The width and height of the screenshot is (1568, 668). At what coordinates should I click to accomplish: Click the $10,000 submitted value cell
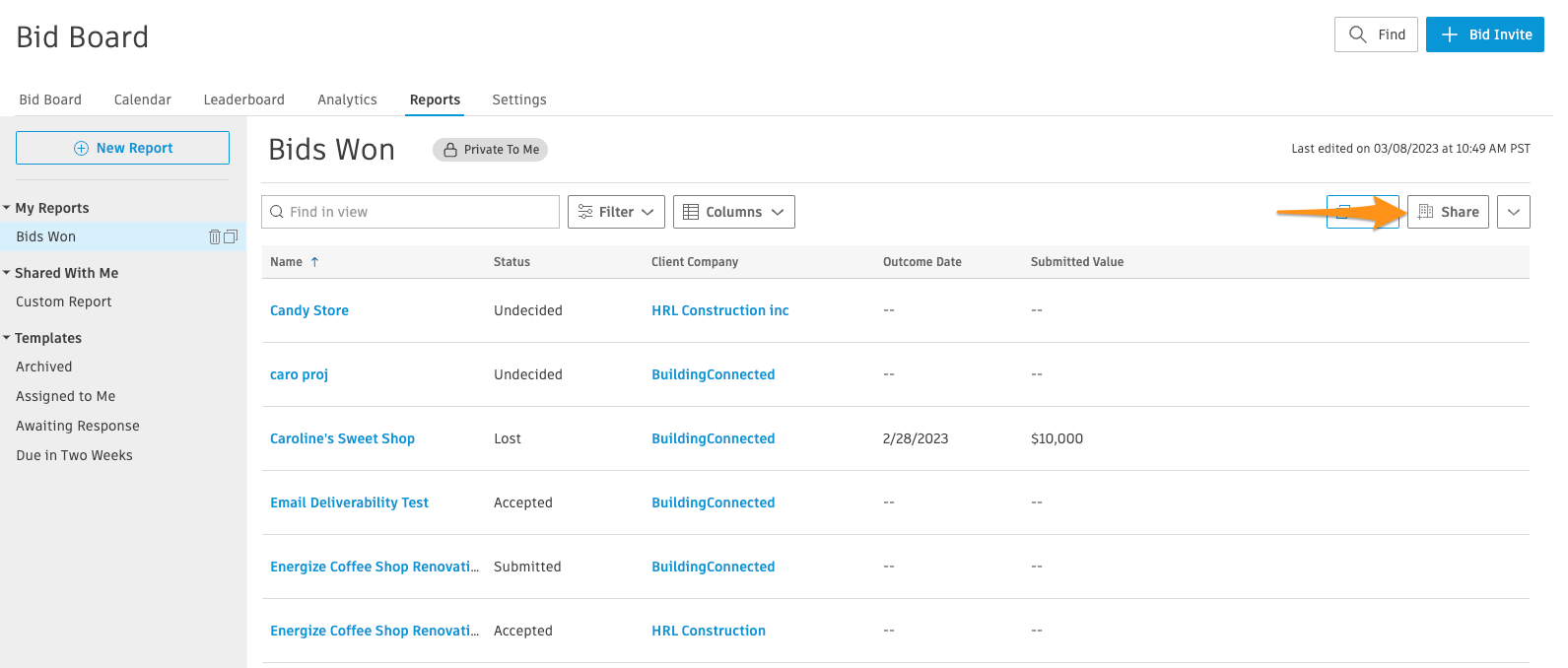click(1057, 438)
